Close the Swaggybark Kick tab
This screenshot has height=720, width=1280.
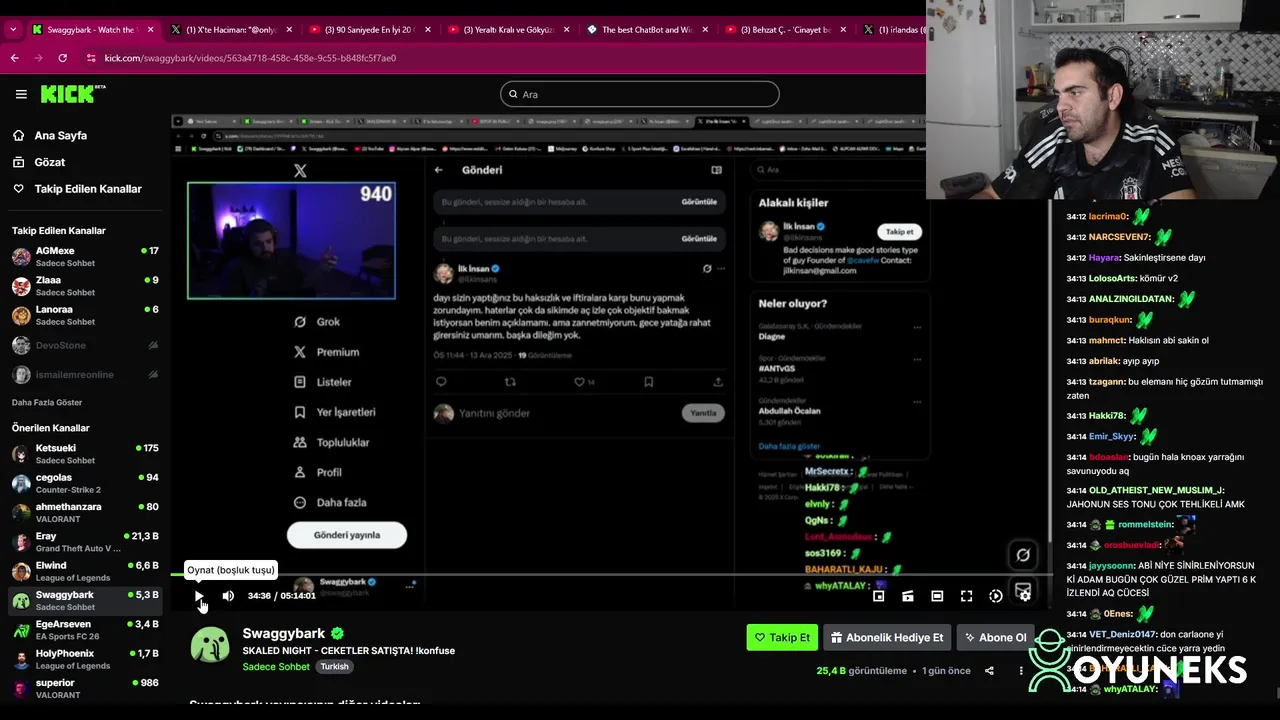tap(151, 30)
